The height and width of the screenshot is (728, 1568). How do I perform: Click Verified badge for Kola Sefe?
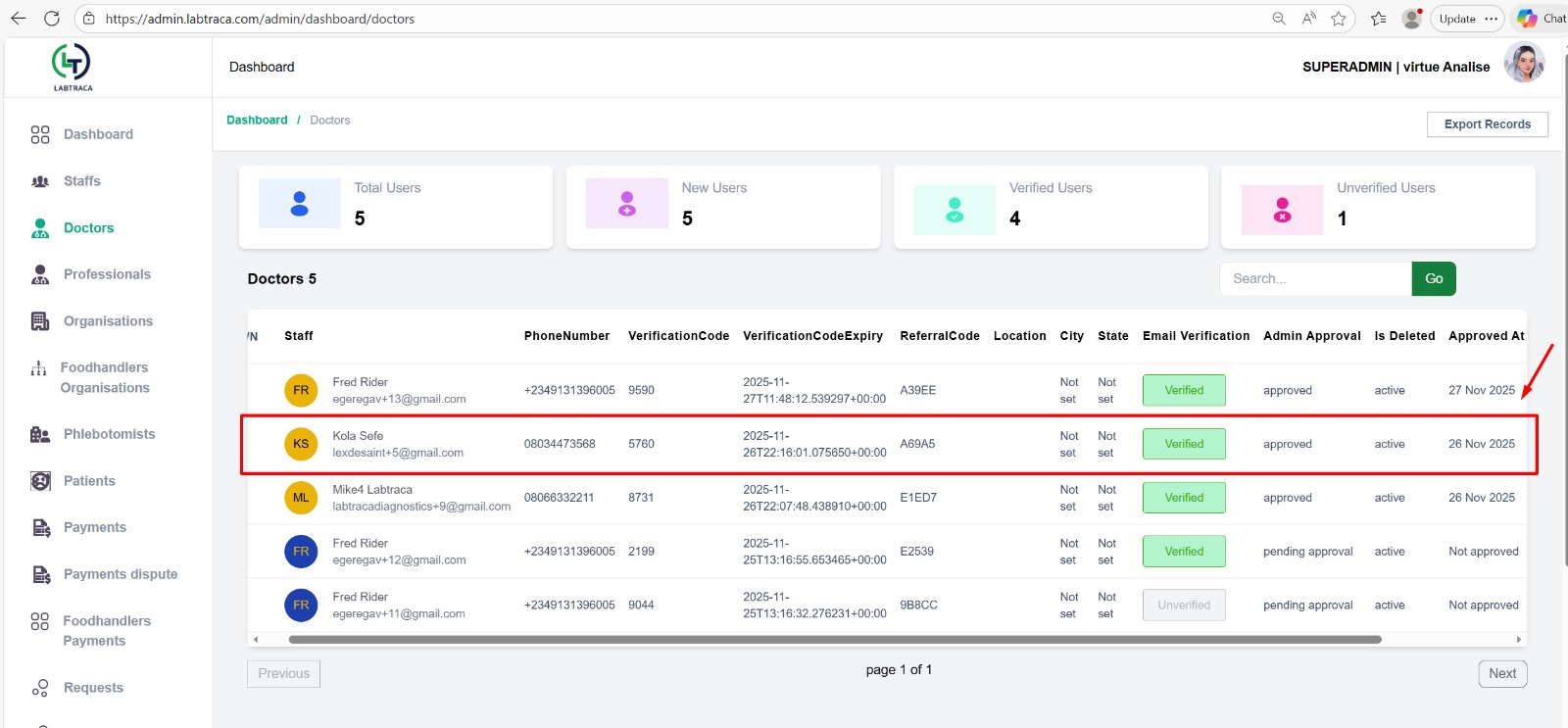coord(1184,444)
